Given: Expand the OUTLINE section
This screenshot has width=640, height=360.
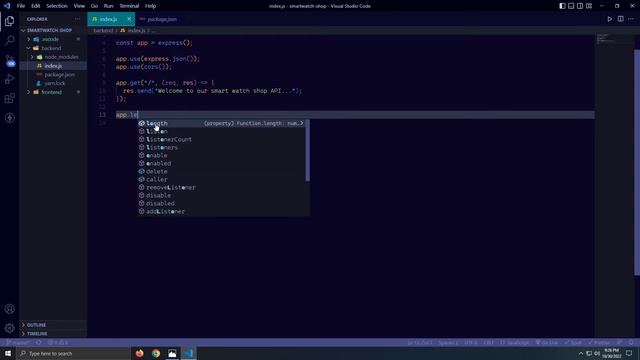Looking at the screenshot, I should coord(53,325).
